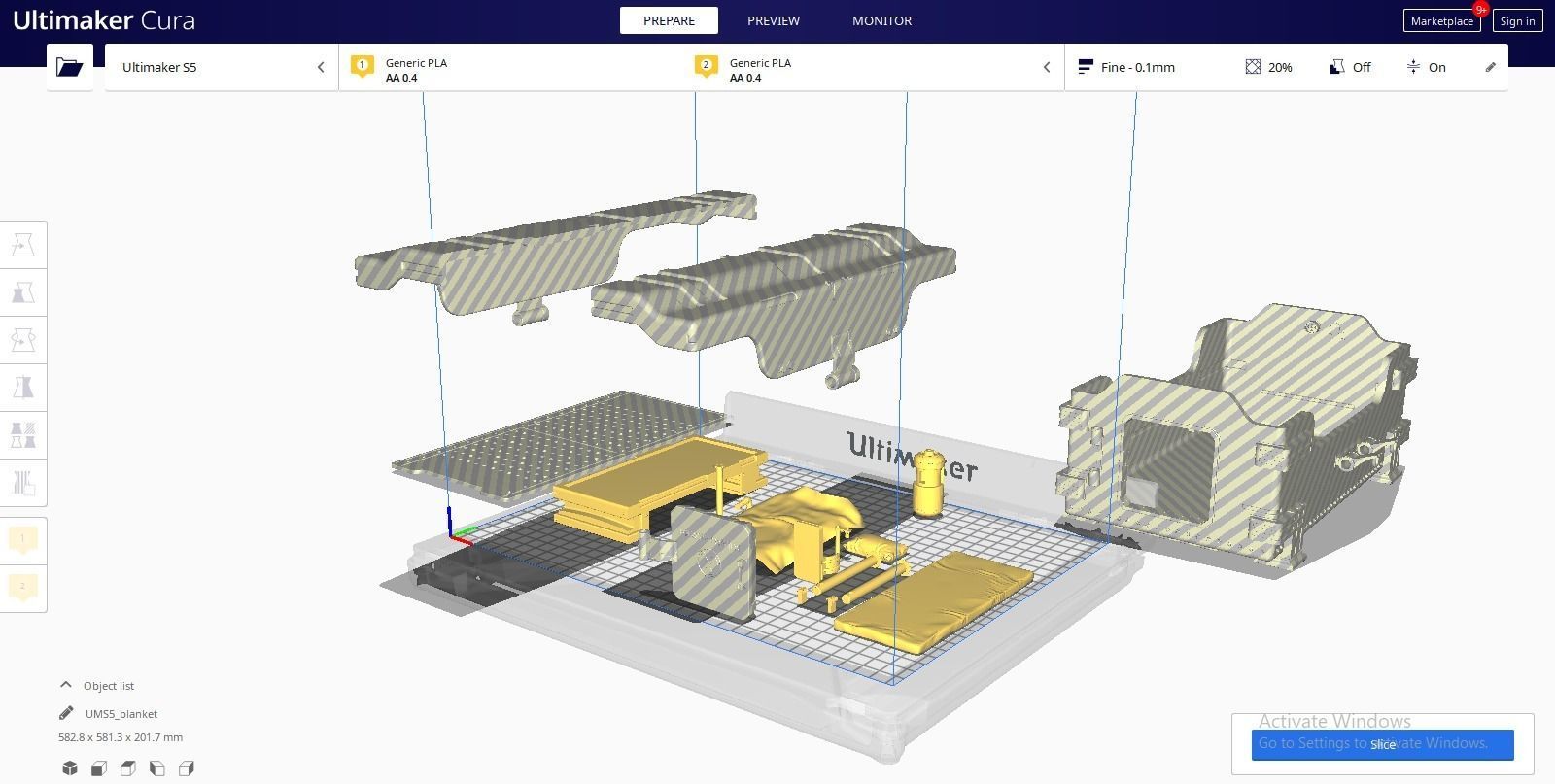The image size is (1555, 784).
Task: Click the 3D view cube icon
Action: click(69, 768)
